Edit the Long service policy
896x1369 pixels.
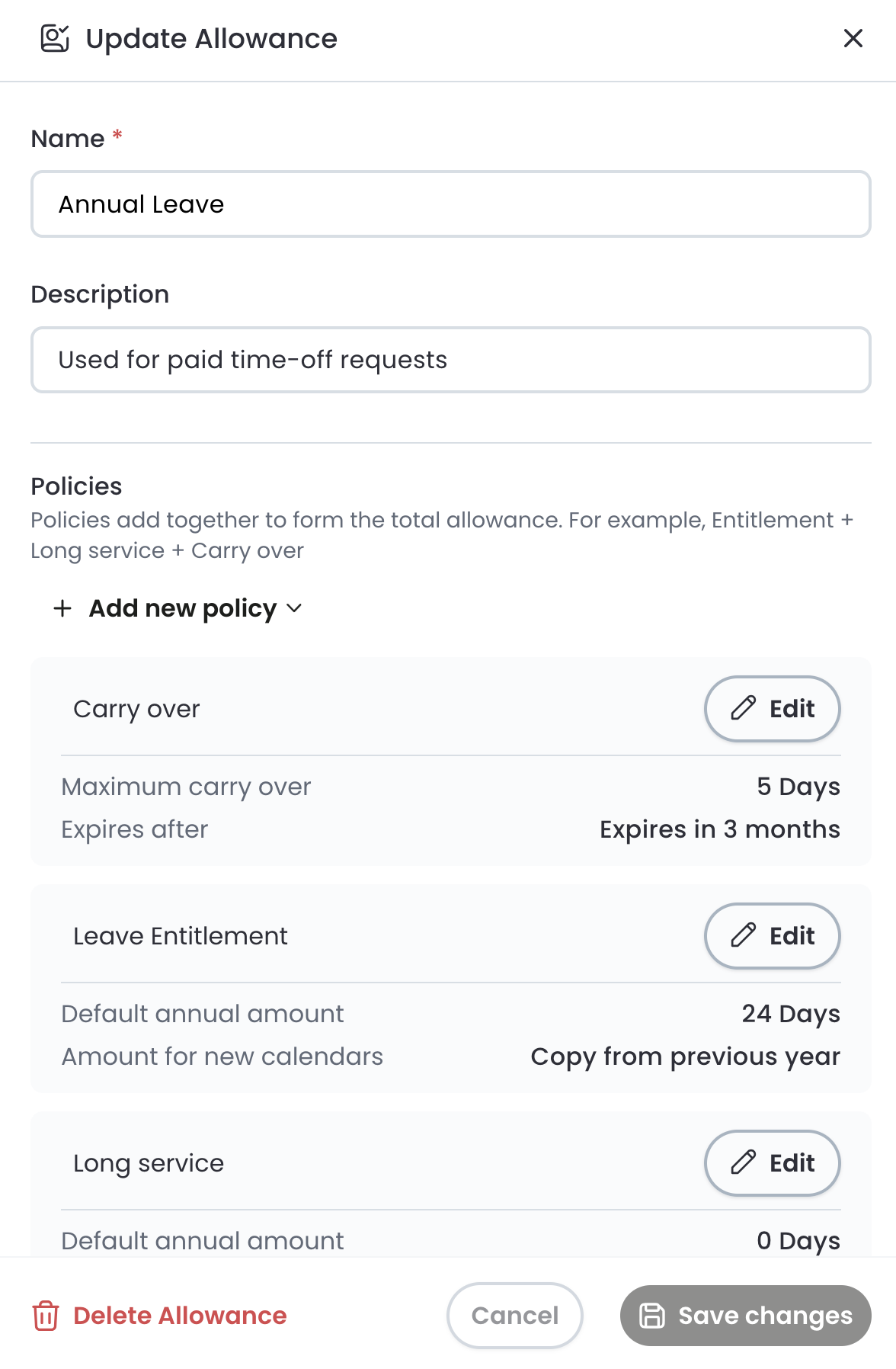(x=772, y=1162)
